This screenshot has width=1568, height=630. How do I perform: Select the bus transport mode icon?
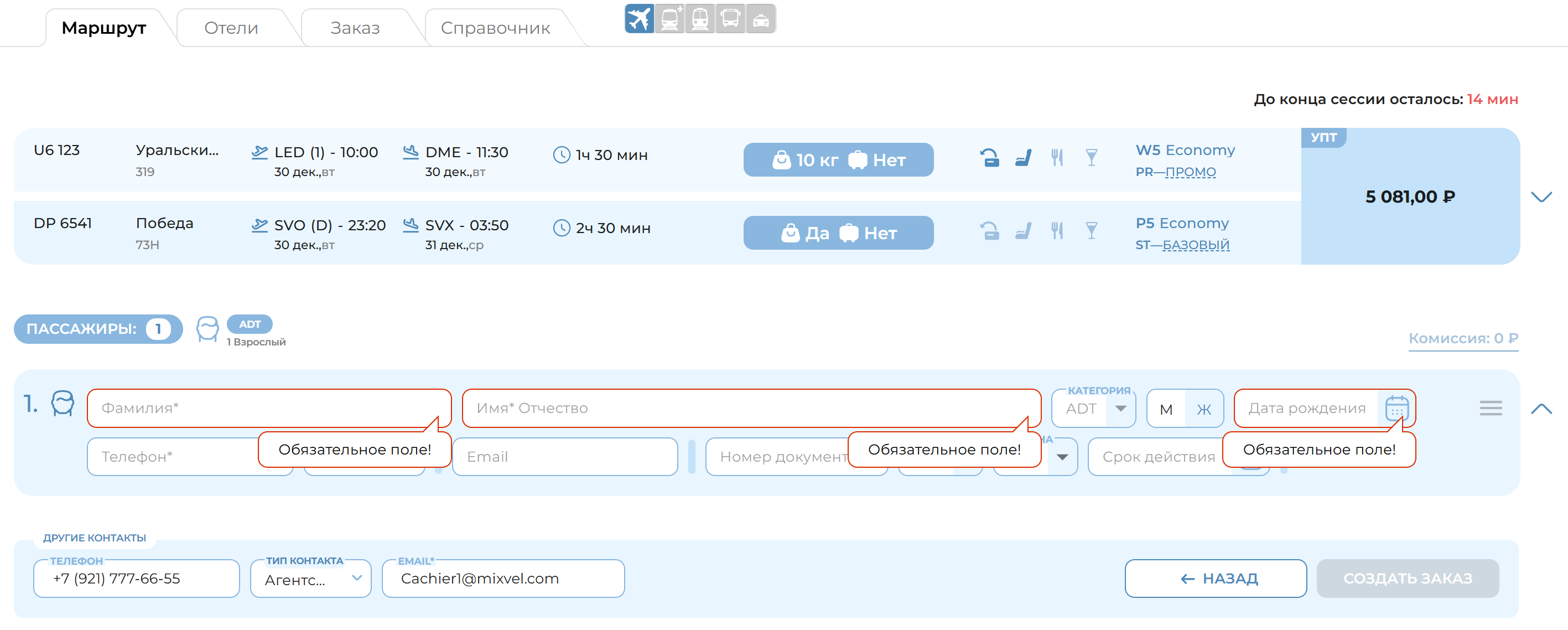pos(730,18)
